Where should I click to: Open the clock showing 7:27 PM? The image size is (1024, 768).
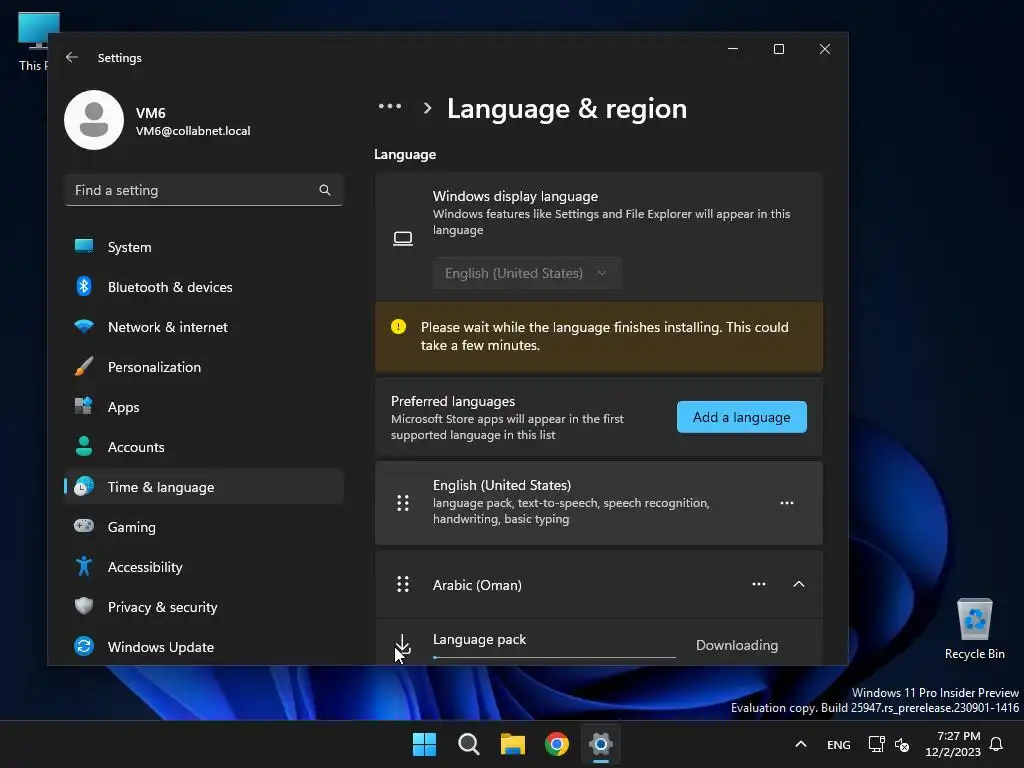(x=953, y=744)
